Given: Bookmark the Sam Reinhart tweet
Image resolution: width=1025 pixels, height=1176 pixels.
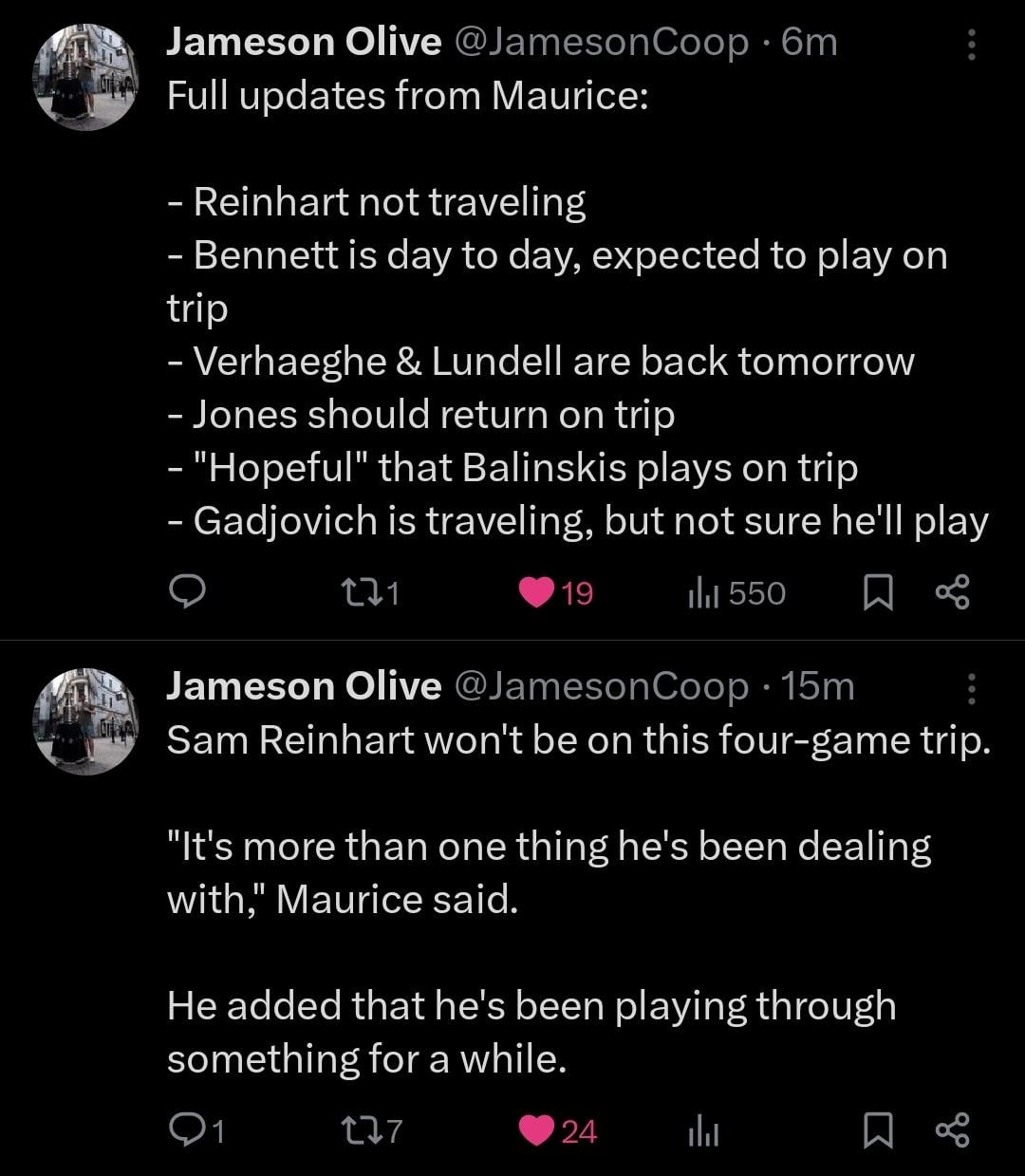Looking at the screenshot, I should [x=879, y=1129].
